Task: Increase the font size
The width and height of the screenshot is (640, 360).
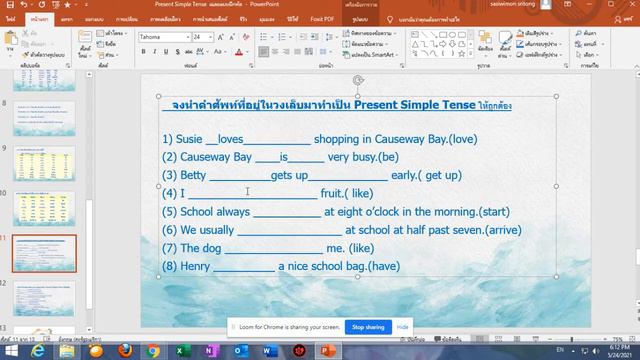Action: tap(221, 37)
